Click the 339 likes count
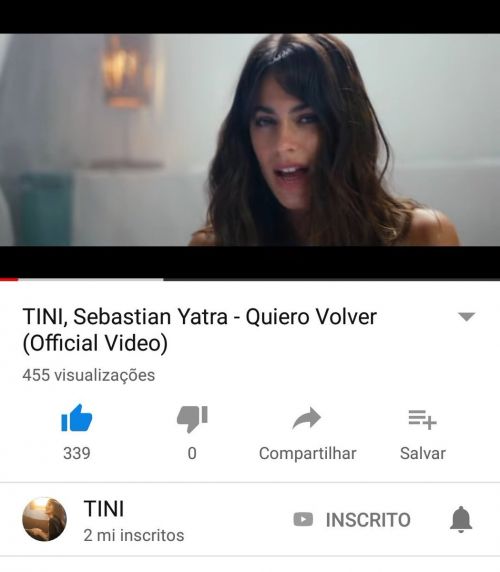500x572 pixels. click(77, 453)
